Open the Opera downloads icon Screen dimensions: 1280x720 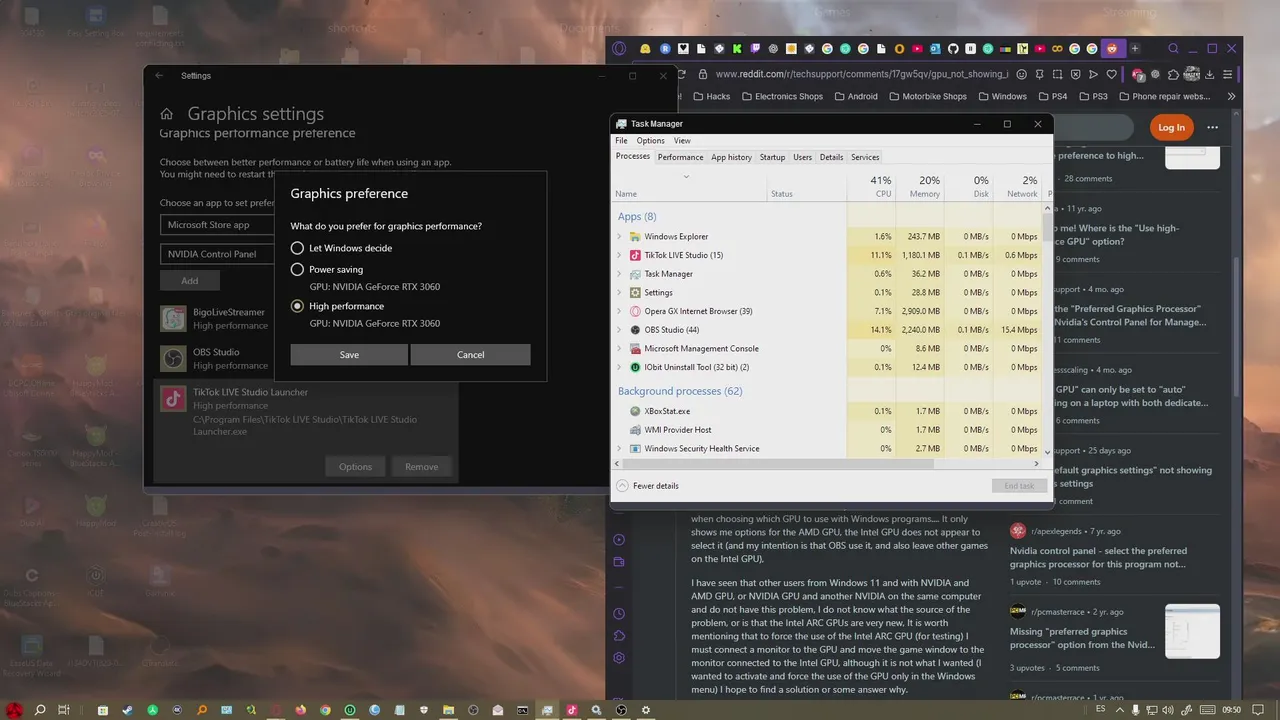click(x=1210, y=74)
